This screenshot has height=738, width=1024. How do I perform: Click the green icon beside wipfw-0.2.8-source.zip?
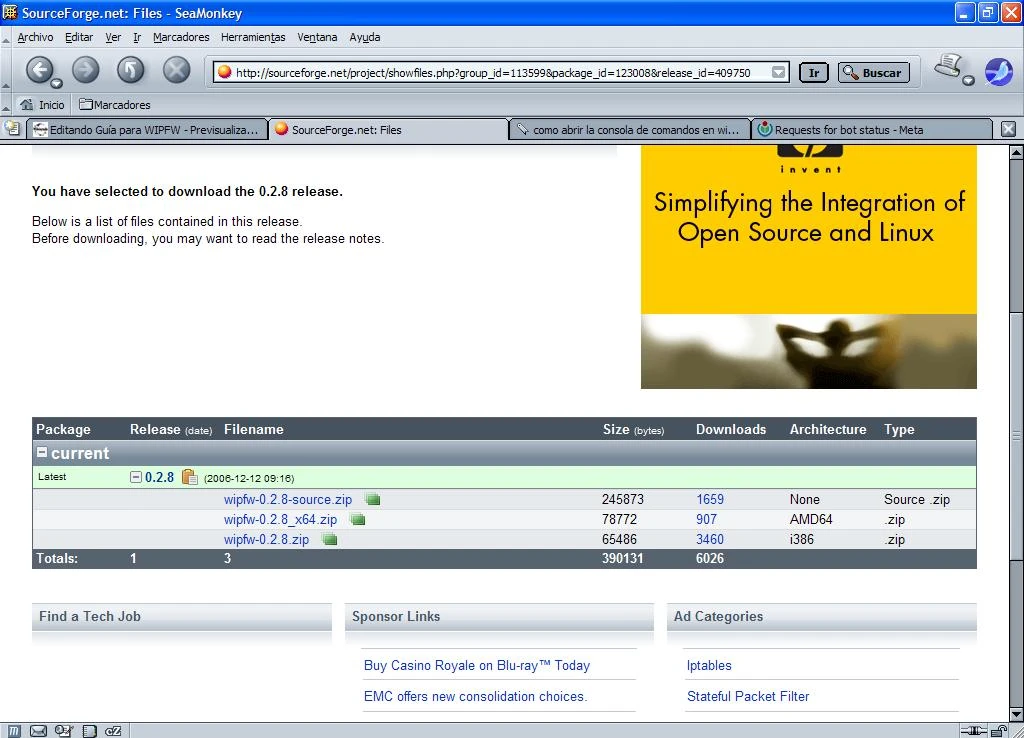click(x=373, y=500)
